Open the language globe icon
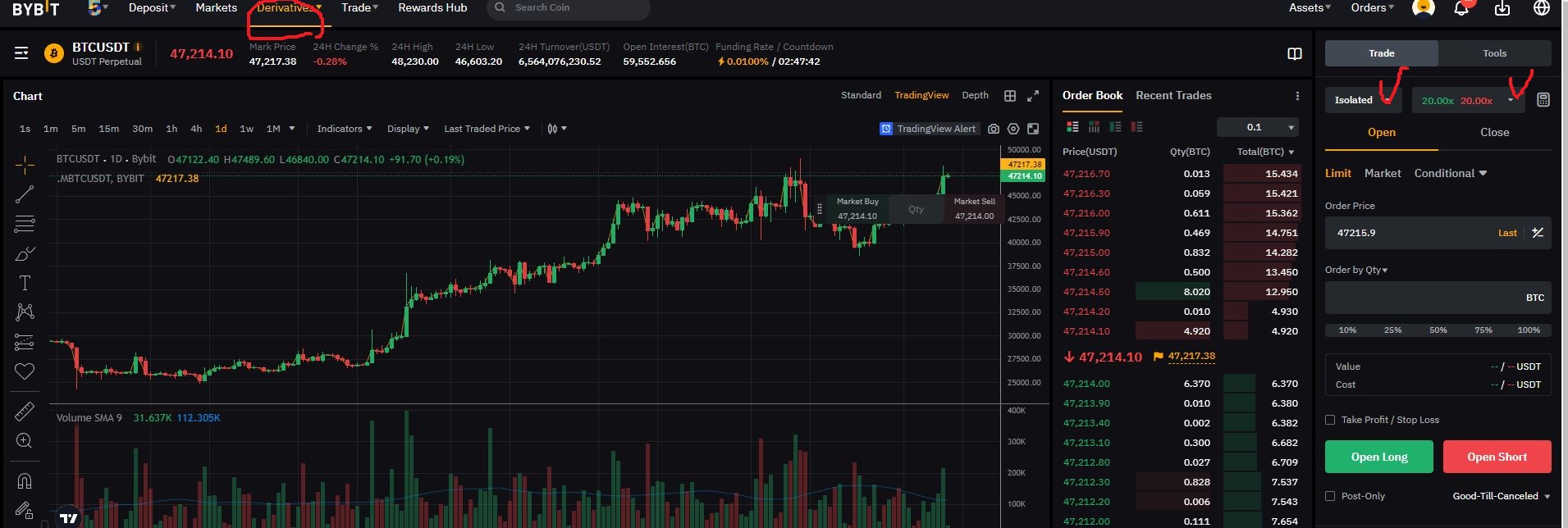Image resolution: width=1568 pixels, height=528 pixels. pyautogui.click(x=1542, y=8)
